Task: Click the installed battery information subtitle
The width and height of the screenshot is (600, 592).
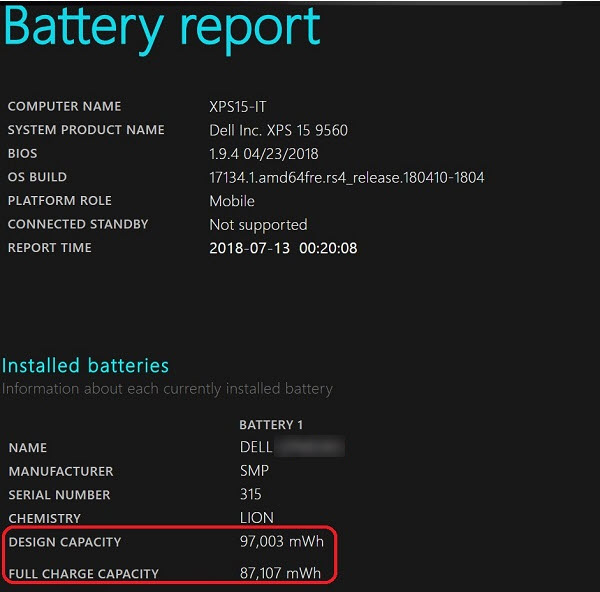Action: point(167,389)
